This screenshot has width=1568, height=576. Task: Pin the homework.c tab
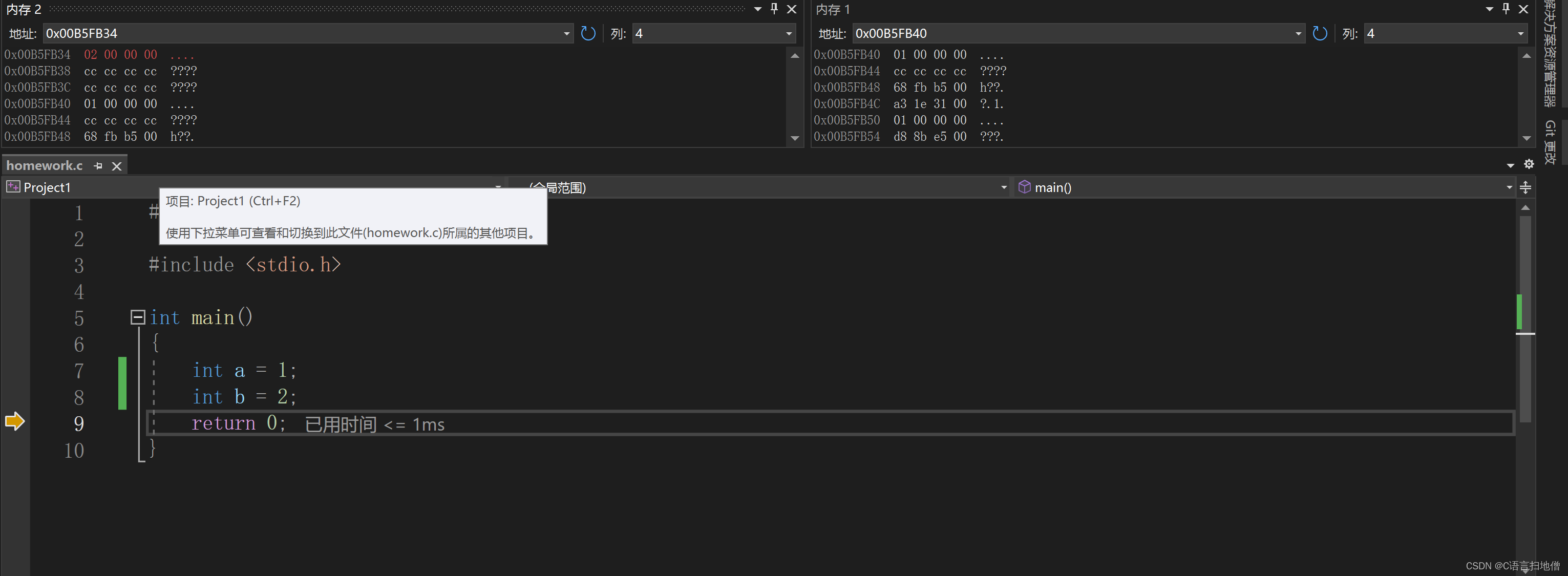pyautogui.click(x=98, y=165)
